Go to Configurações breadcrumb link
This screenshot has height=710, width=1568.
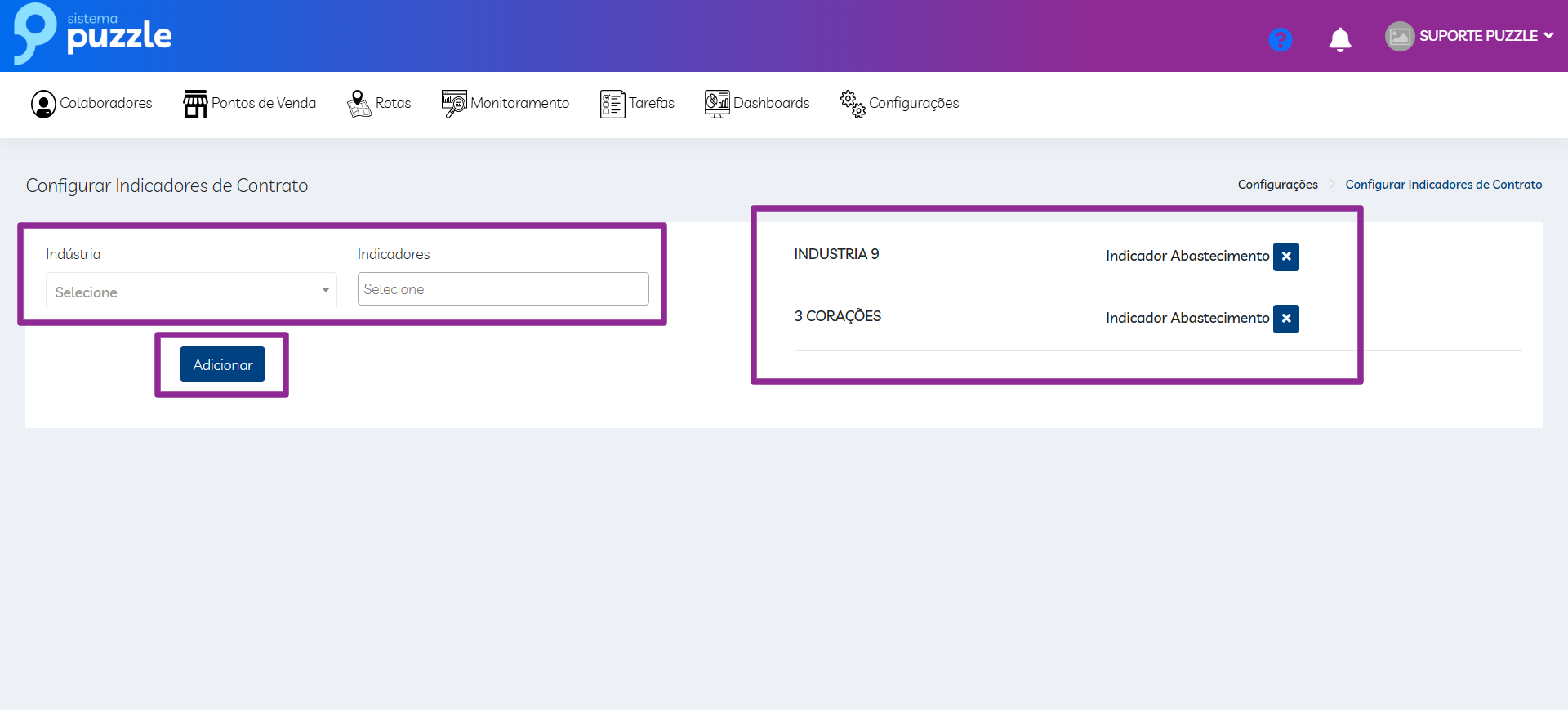tap(1277, 185)
